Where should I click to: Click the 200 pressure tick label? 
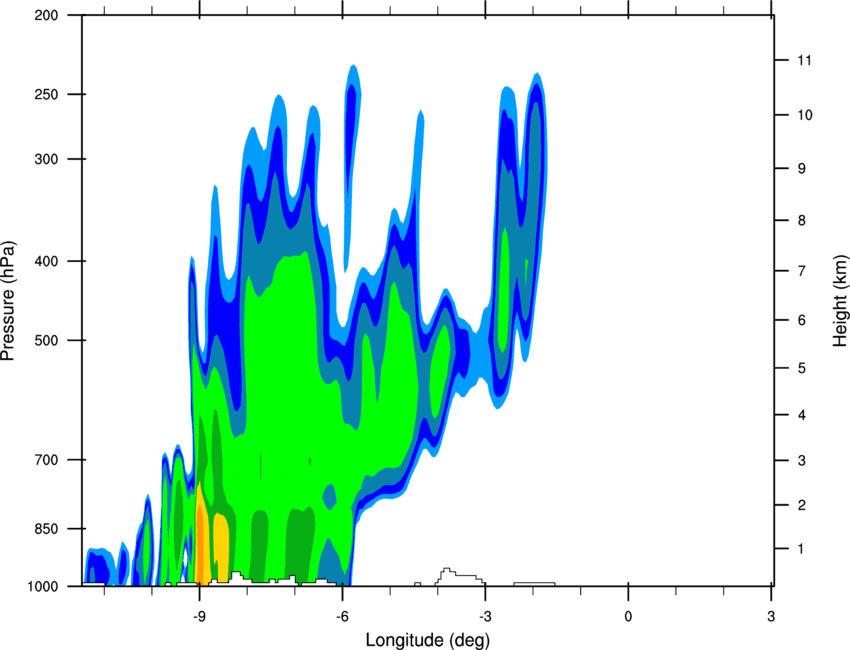(x=46, y=15)
